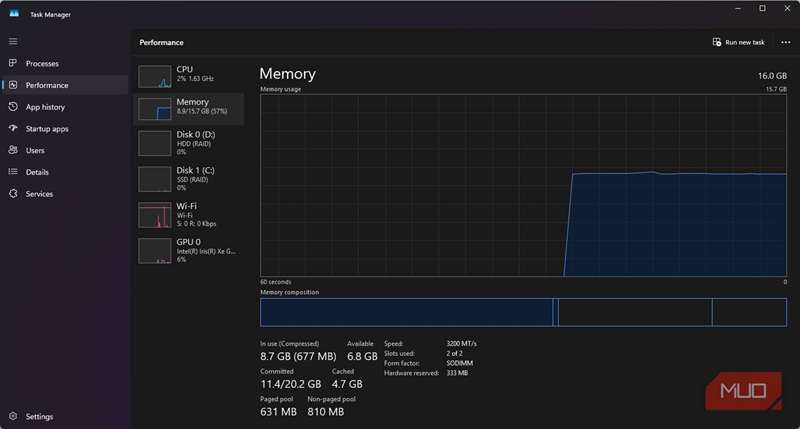Select the Memory performance item
The image size is (800, 429).
[188, 107]
